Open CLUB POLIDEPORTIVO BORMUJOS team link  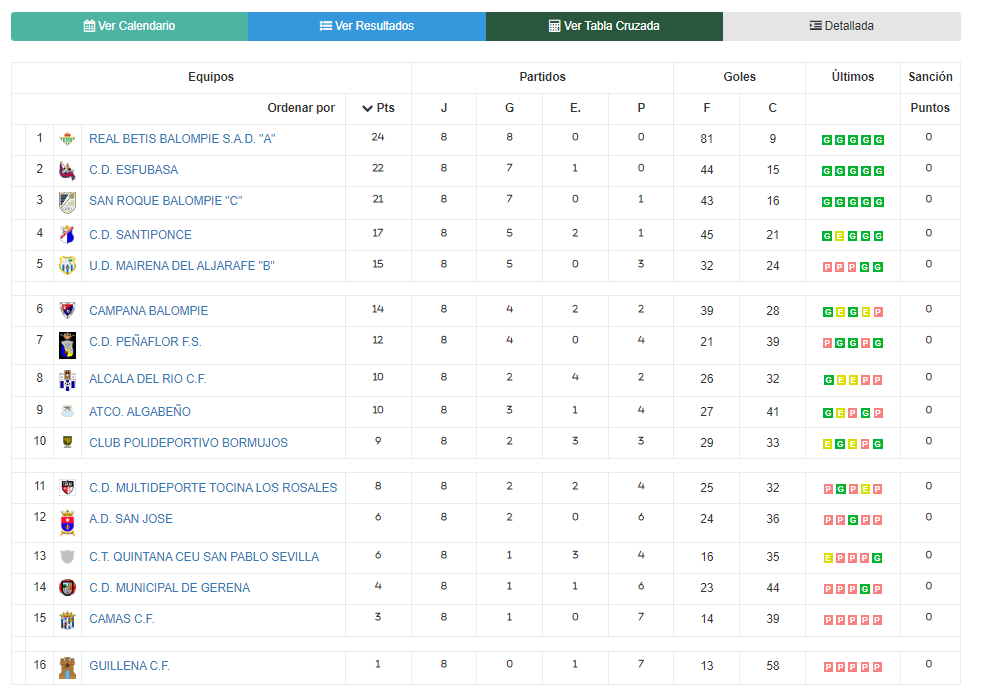coord(189,443)
